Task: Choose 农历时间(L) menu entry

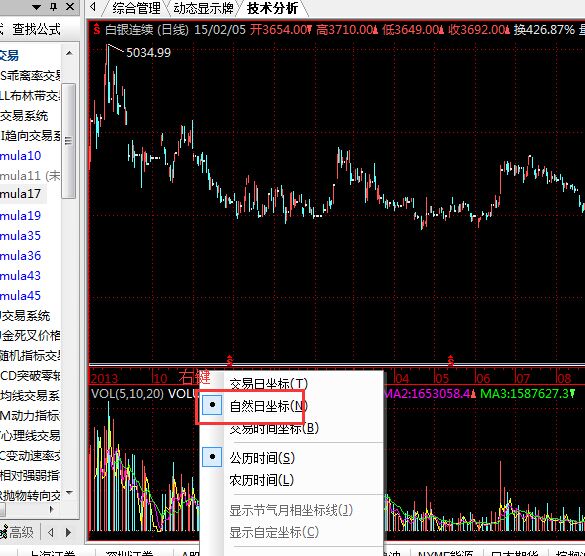Action: [262, 480]
